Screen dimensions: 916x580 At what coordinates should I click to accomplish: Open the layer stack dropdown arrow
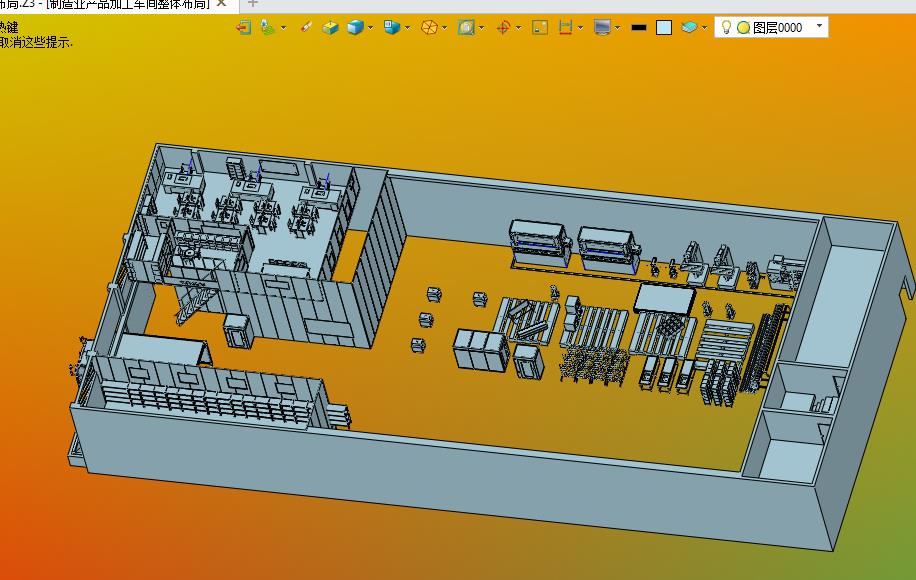pos(705,28)
